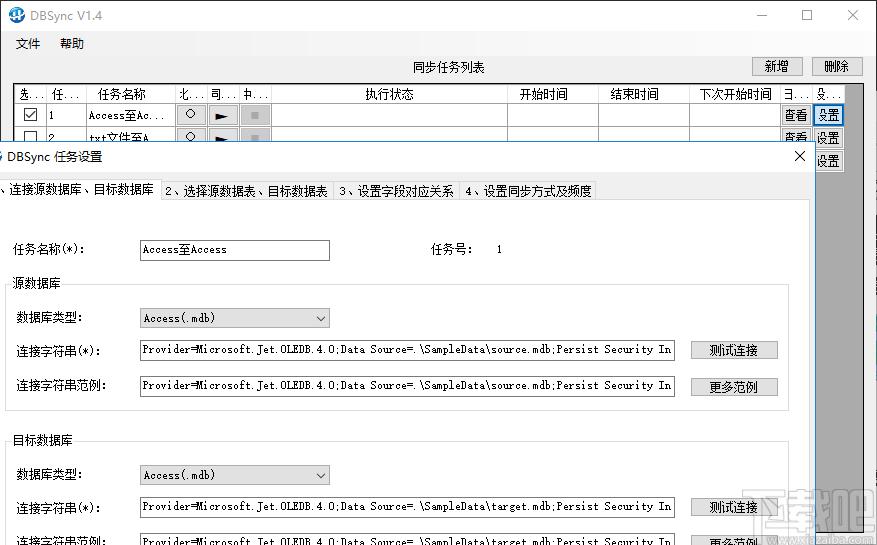Viewport: 877px width, 545px height.
Task: Click 更多范例 for source database
Action: click(734, 387)
